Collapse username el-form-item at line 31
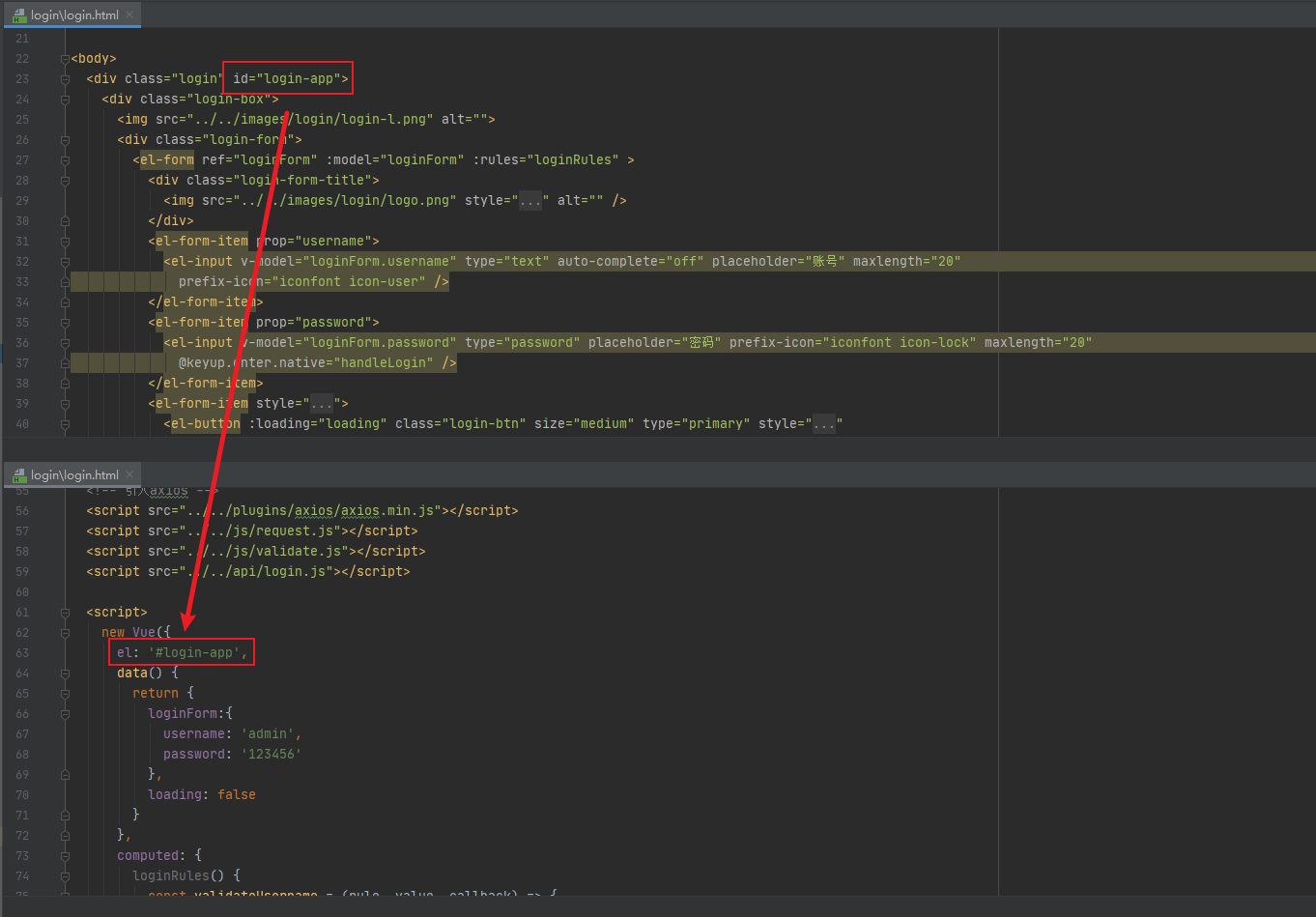The height and width of the screenshot is (917, 1316). (65, 242)
